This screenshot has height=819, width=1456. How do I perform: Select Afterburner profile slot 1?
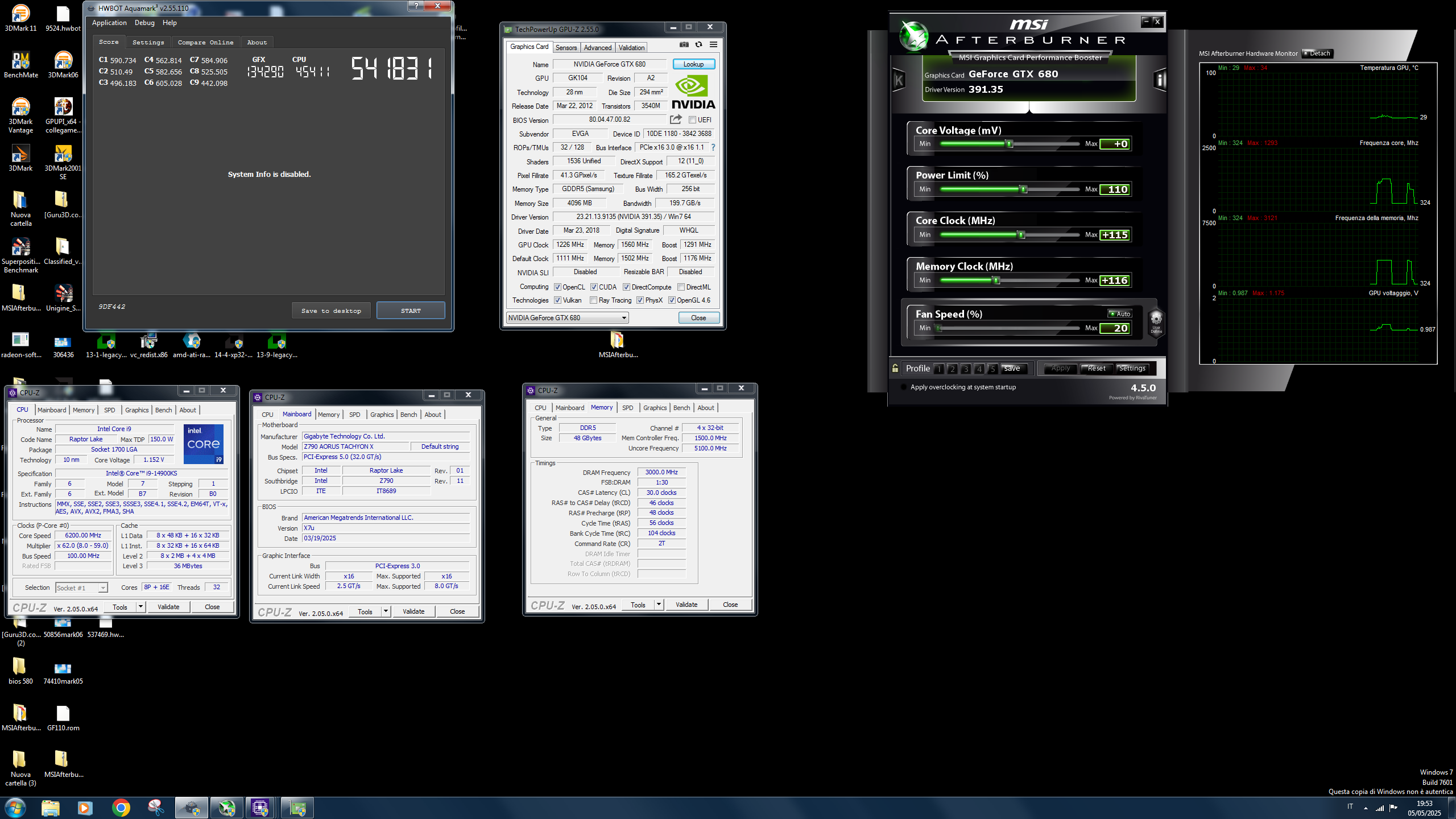click(x=938, y=369)
